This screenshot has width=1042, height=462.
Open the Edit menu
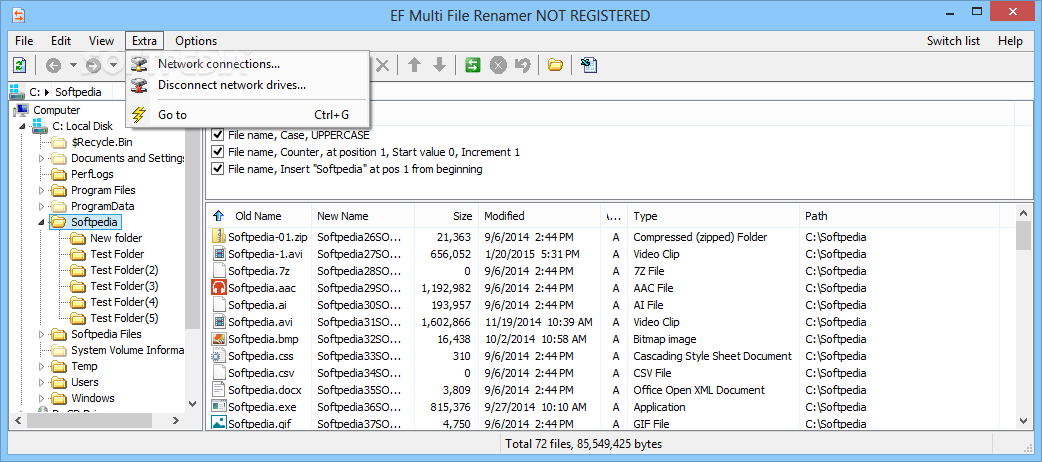click(61, 41)
